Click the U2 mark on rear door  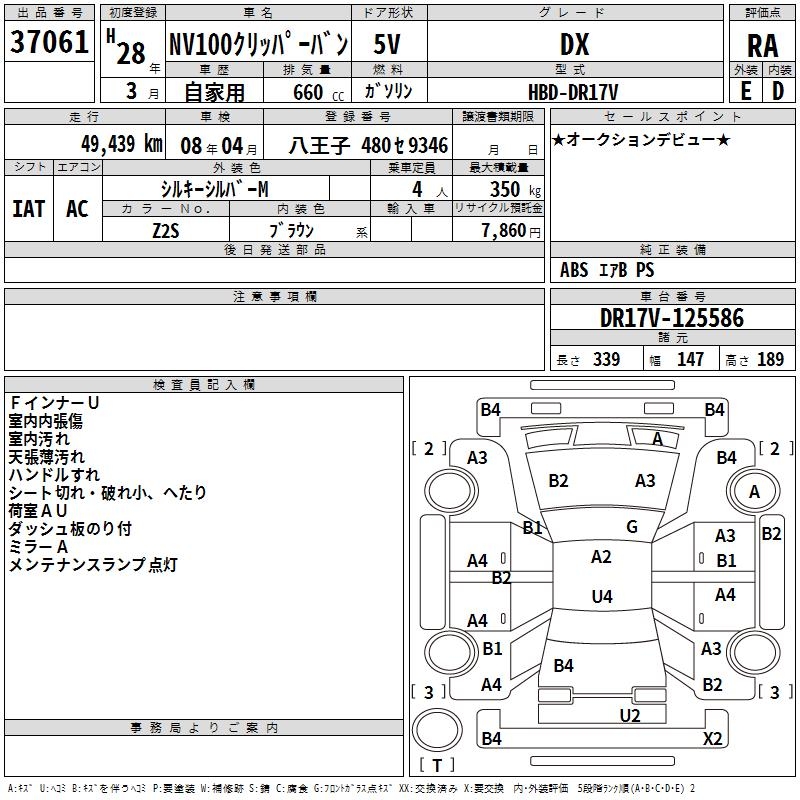pyautogui.click(x=630, y=716)
